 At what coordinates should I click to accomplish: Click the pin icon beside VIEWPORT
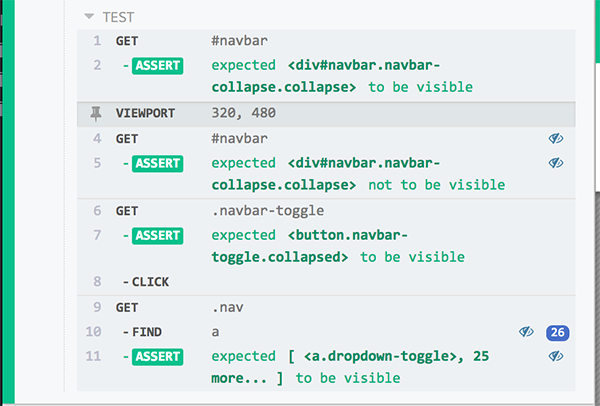click(97, 114)
